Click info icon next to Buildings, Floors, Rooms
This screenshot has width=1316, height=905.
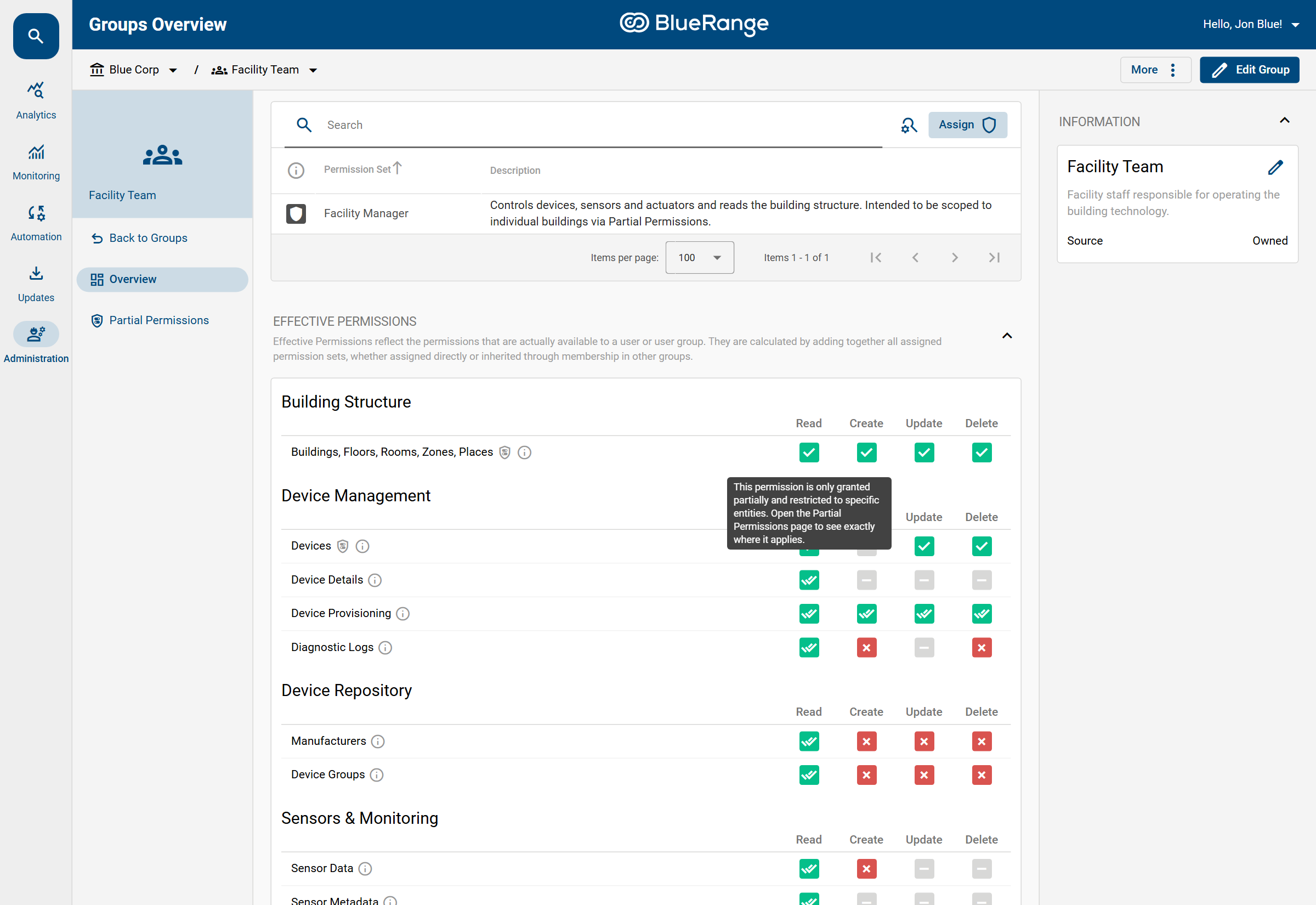click(525, 452)
